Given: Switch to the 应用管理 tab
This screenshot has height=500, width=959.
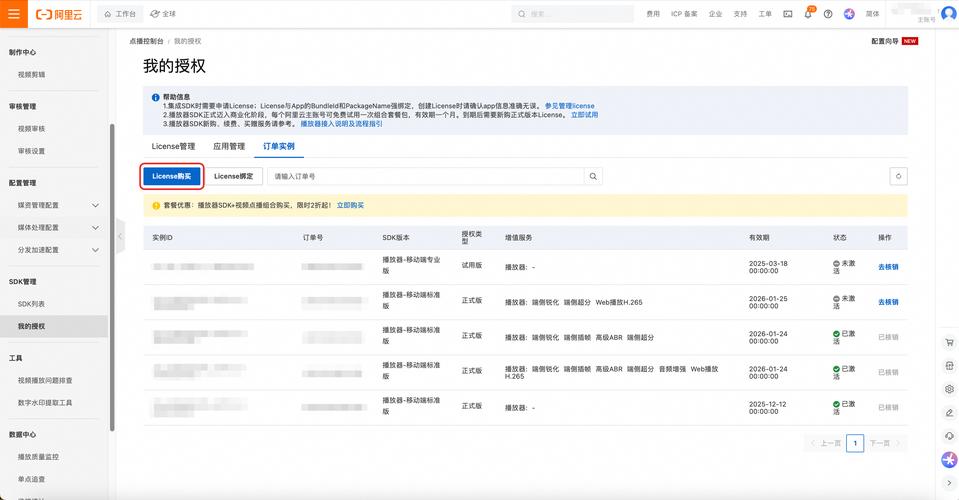Looking at the screenshot, I should coord(229,146).
